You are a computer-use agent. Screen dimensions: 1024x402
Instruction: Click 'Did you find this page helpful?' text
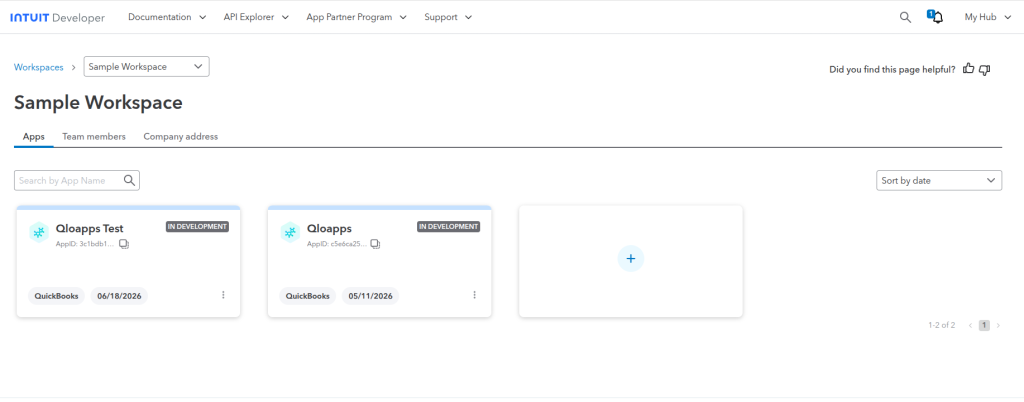[x=892, y=69]
